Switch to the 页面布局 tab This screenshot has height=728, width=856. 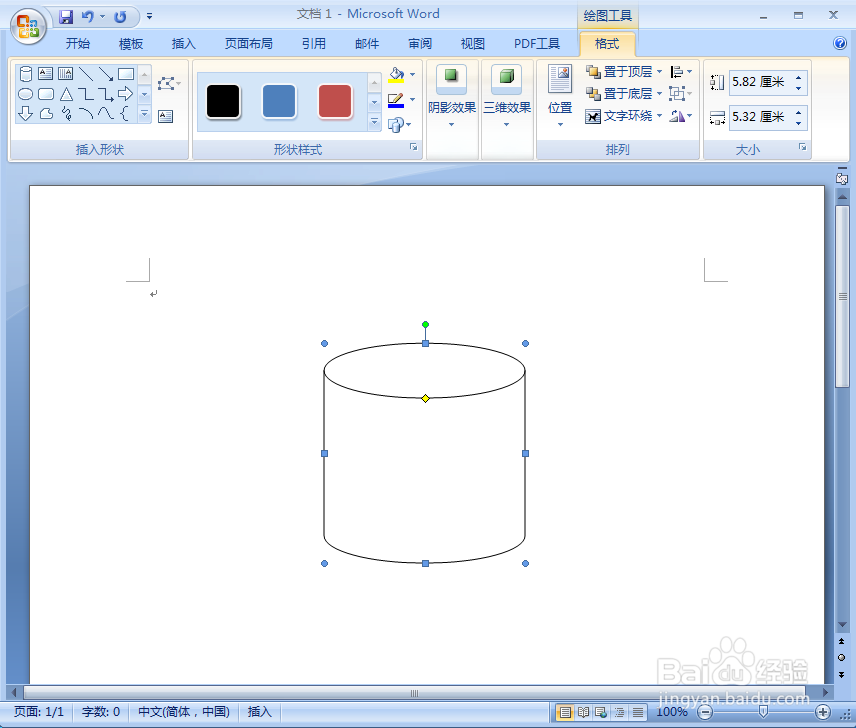248,44
